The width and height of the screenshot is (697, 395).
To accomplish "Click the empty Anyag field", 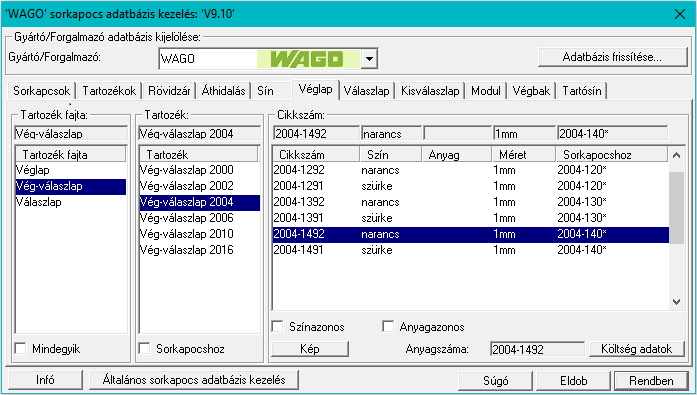I will pyautogui.click(x=457, y=133).
